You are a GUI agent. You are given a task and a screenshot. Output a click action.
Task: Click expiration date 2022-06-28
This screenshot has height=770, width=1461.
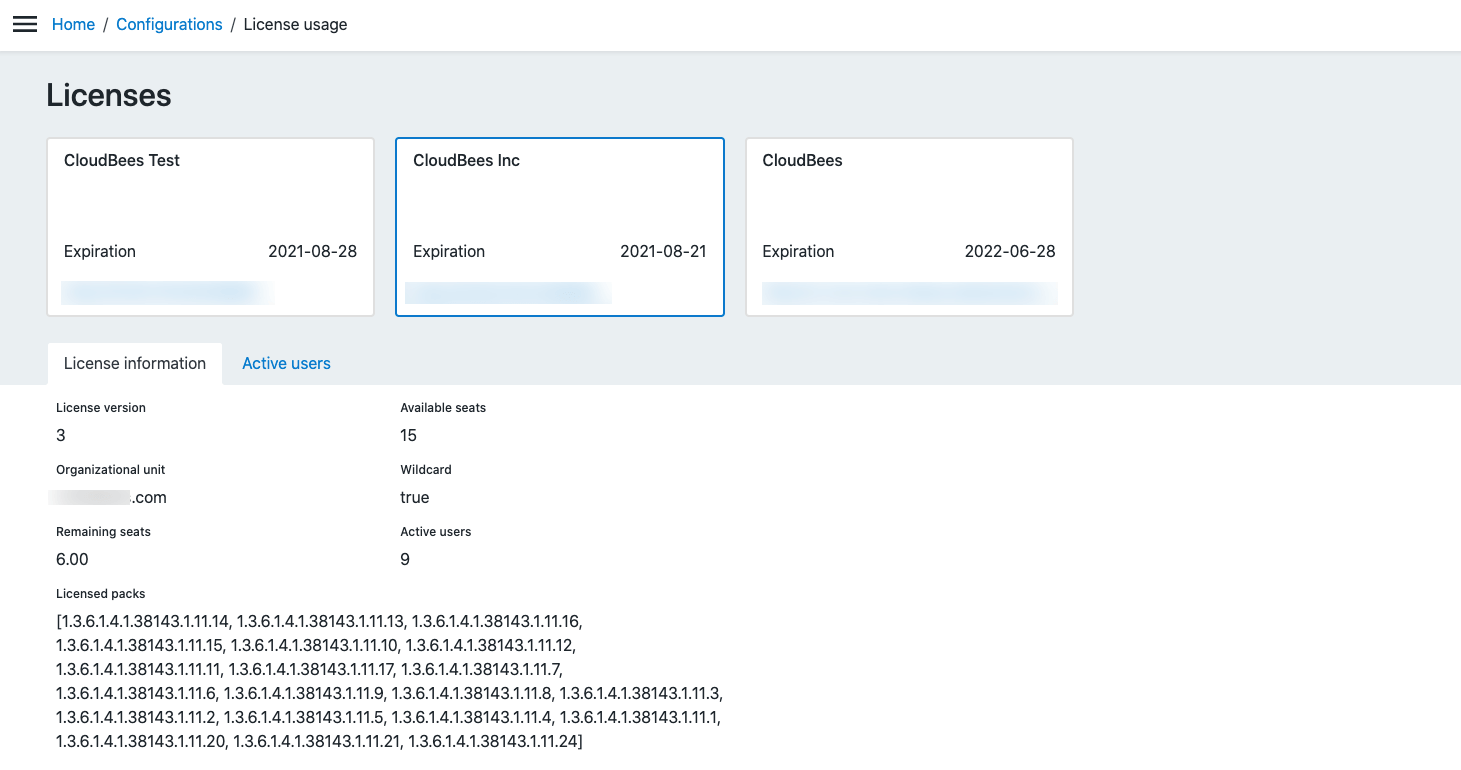coord(1010,251)
